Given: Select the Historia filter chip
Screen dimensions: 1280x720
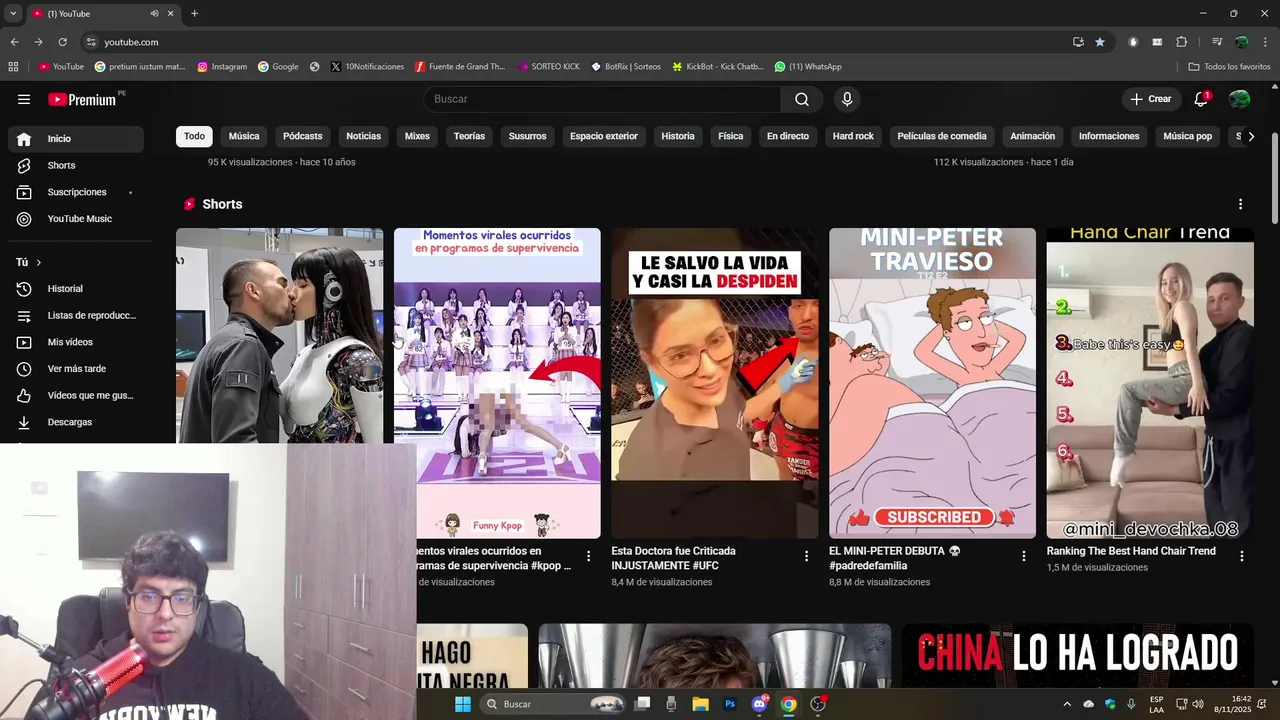Looking at the screenshot, I should [x=678, y=136].
